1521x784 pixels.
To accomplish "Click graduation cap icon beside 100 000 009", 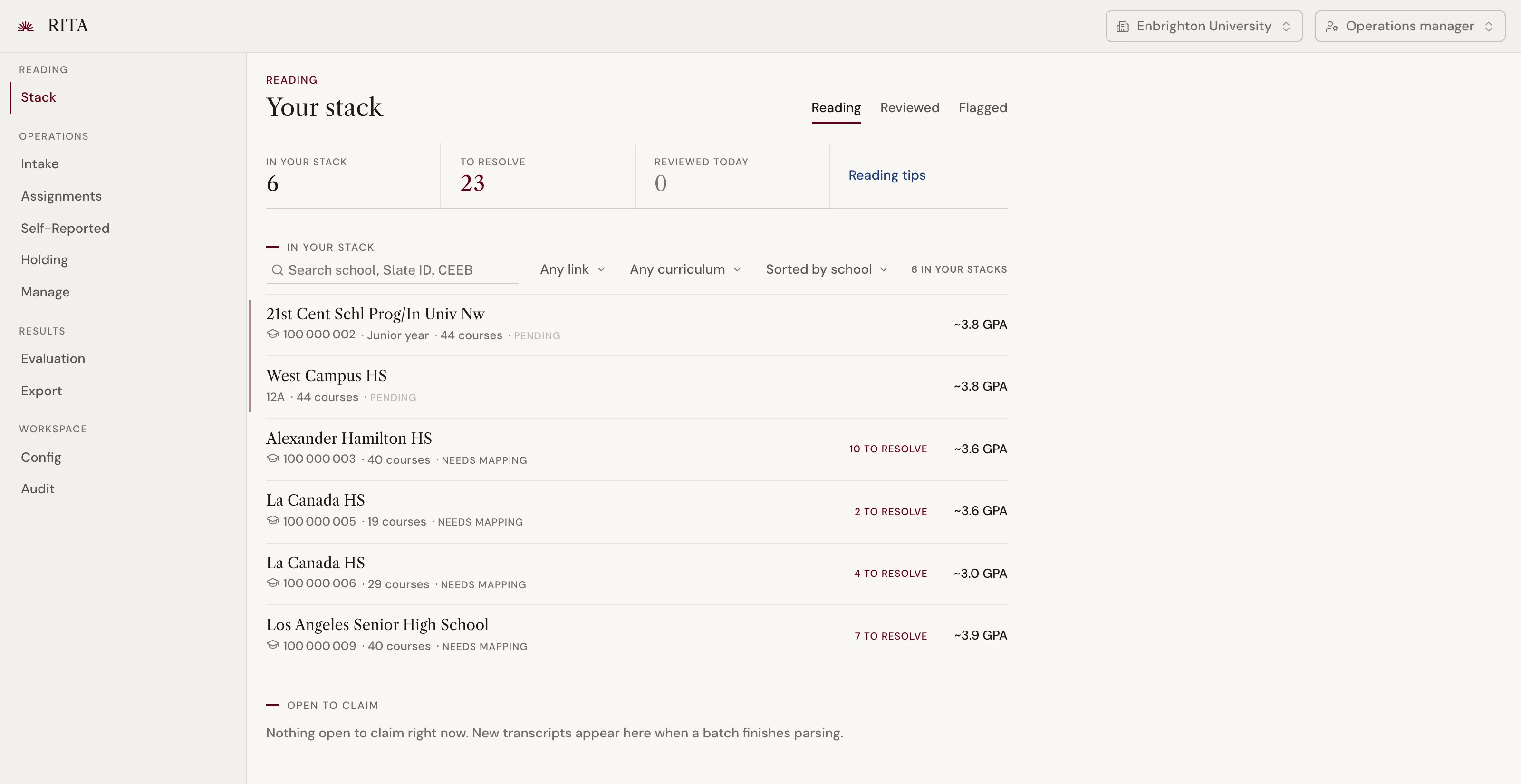I will (x=272, y=645).
